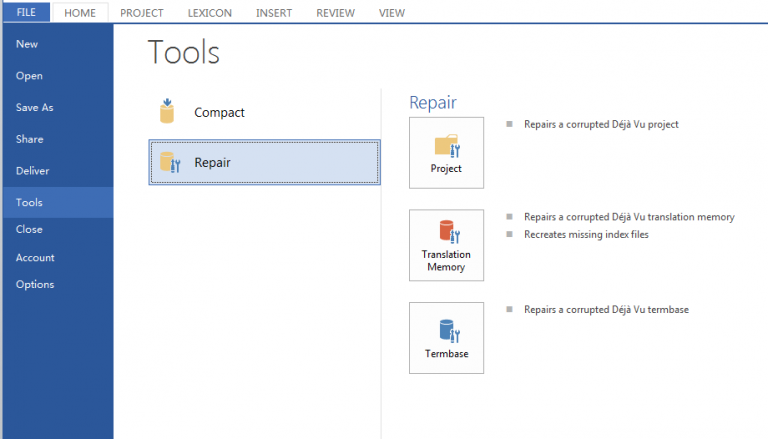
Task: Switch to the HOME ribbon tab
Action: (79, 13)
